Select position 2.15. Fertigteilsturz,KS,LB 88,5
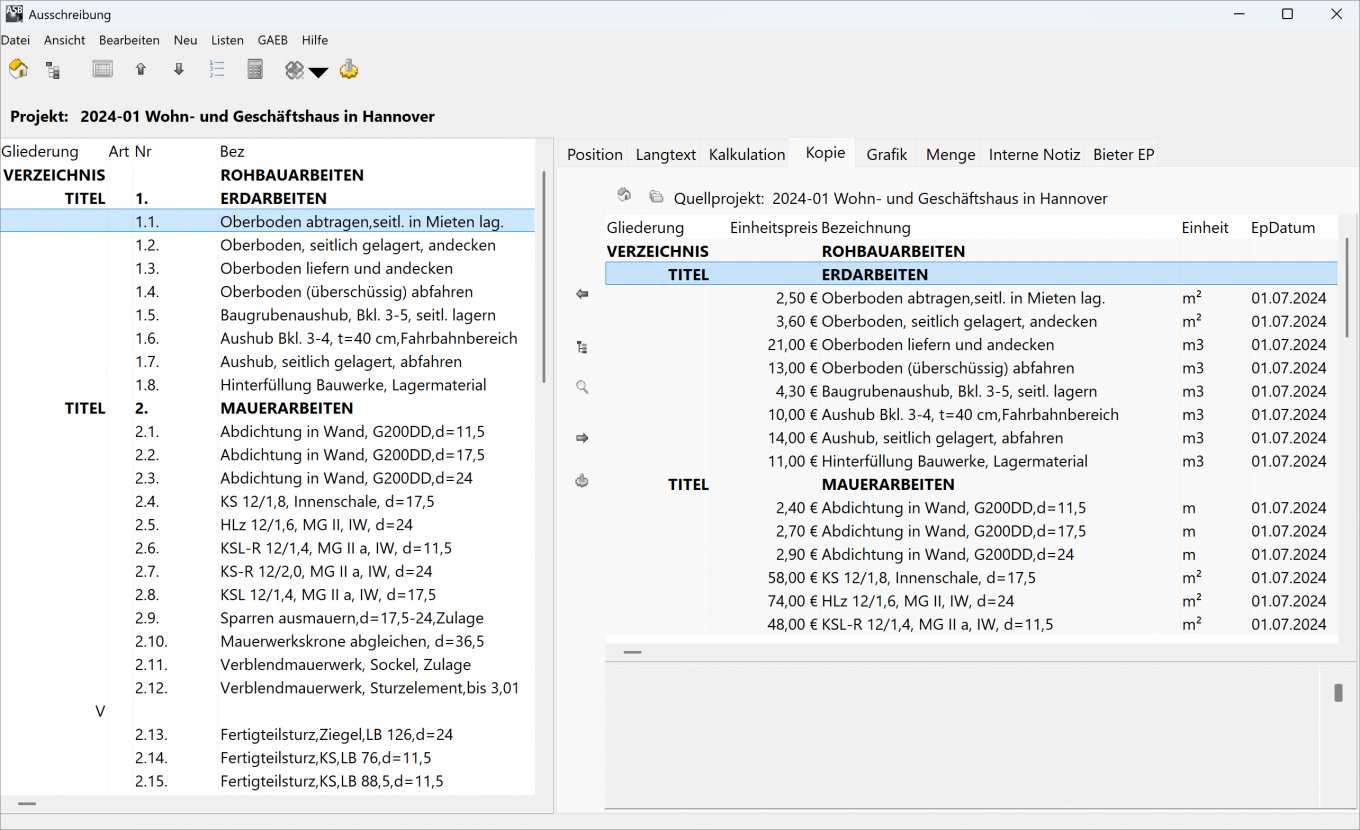 coord(267,781)
